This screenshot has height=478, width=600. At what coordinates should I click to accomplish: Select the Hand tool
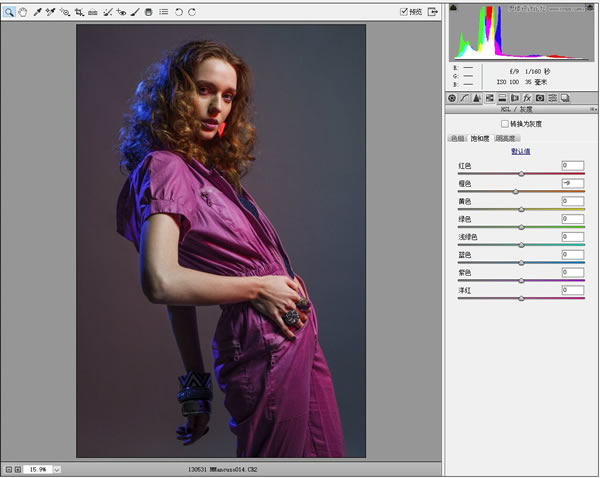[23, 12]
